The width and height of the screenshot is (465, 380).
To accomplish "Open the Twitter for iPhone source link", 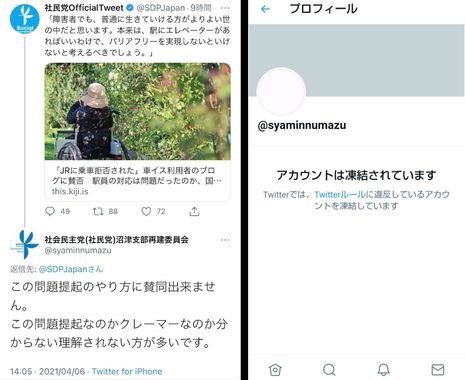I will pos(127,371).
